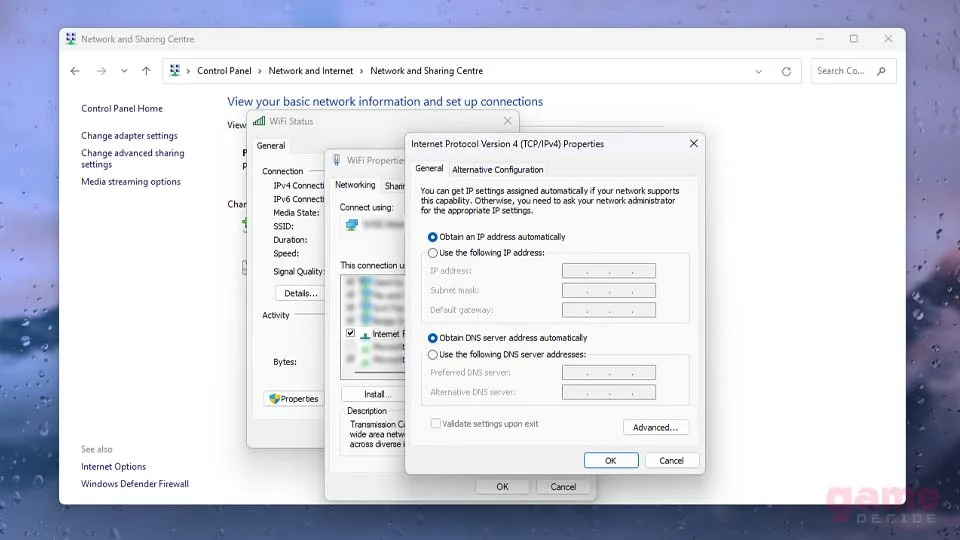Click OK in IPv4 Properties dialog
This screenshot has height=540, width=960.
tap(610, 460)
